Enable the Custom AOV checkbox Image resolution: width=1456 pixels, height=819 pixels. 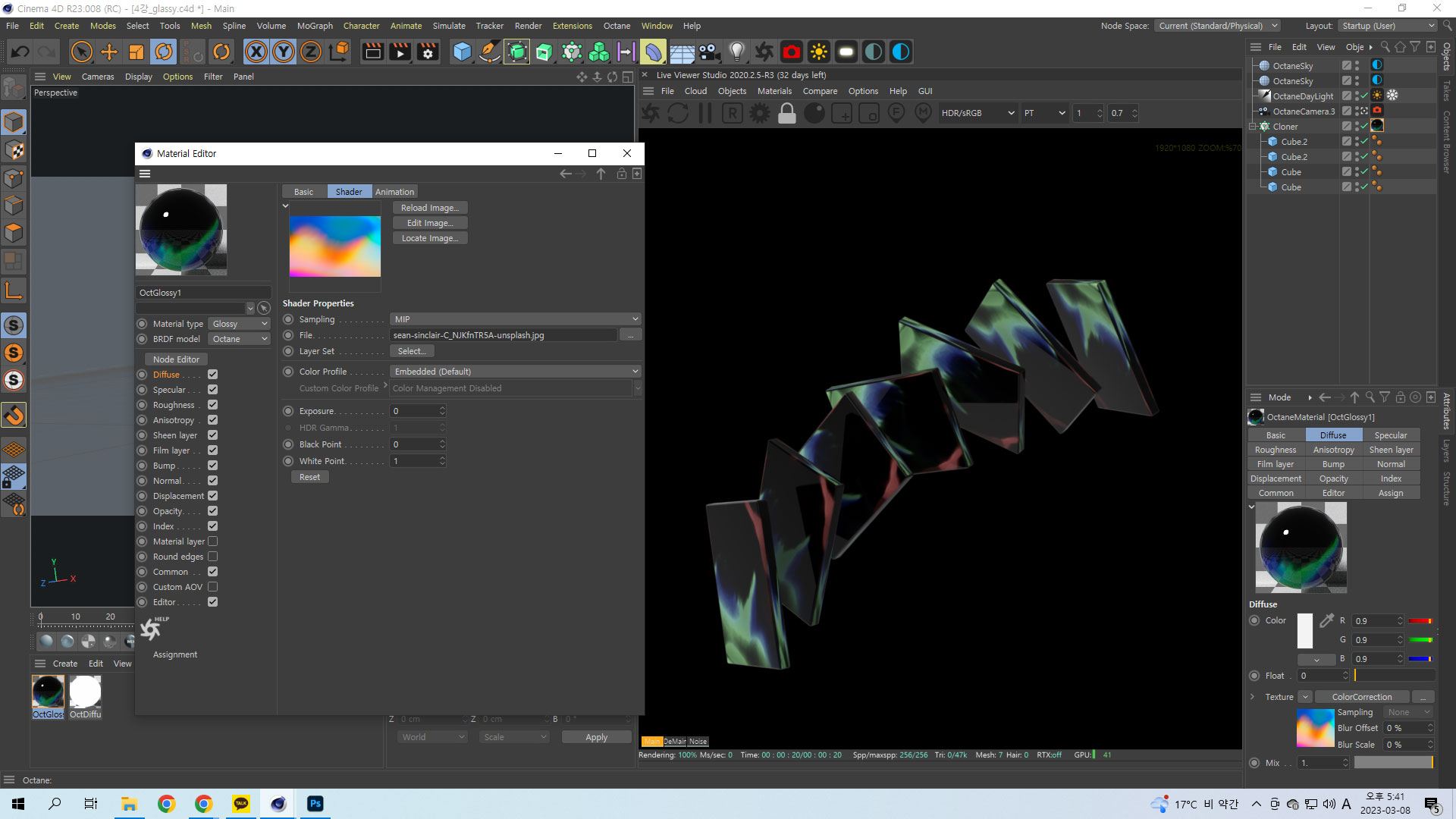[212, 587]
